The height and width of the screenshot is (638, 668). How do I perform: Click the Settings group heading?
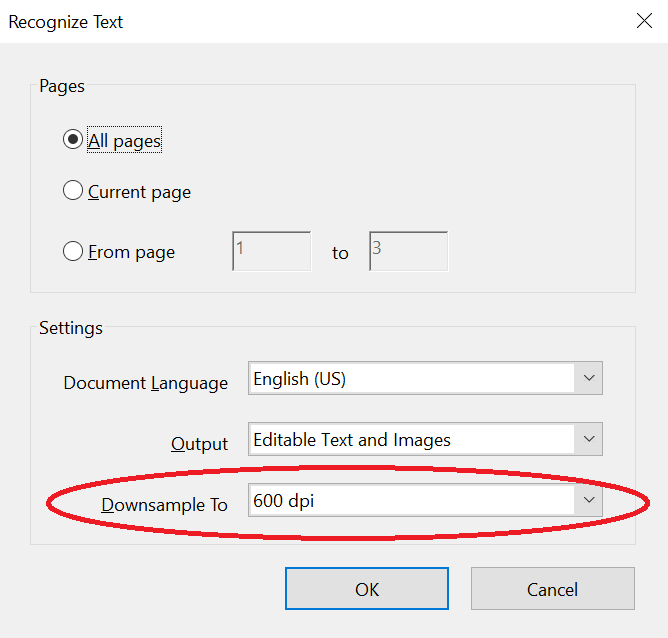71,327
